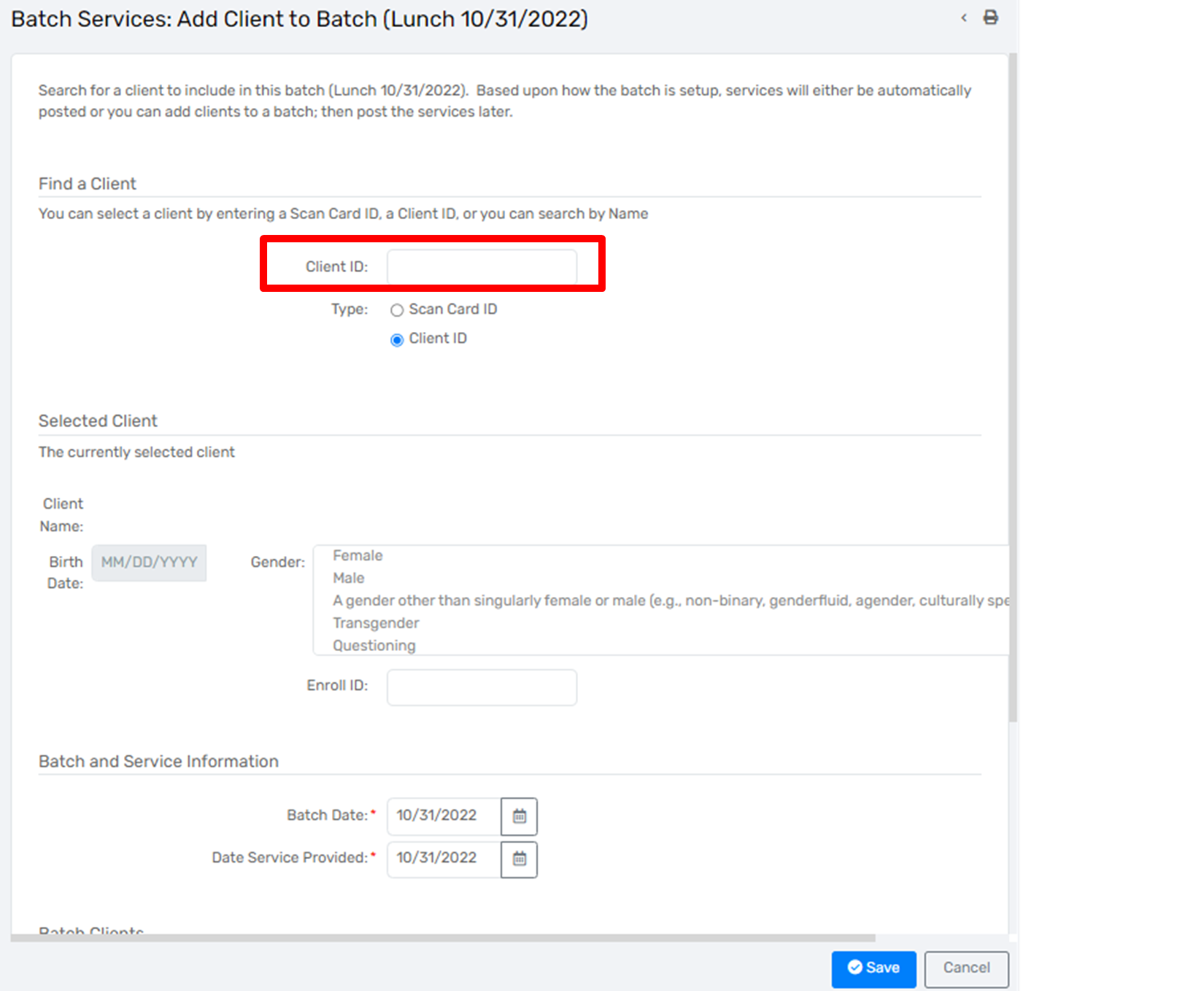The height and width of the screenshot is (991, 1204).
Task: Choose Questioning in the Gender list
Action: 374,645
